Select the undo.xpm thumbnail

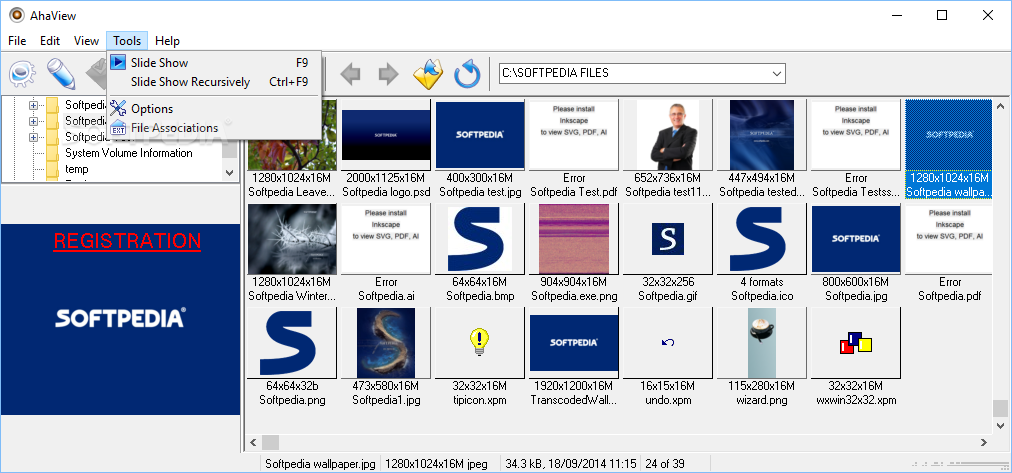click(667, 343)
